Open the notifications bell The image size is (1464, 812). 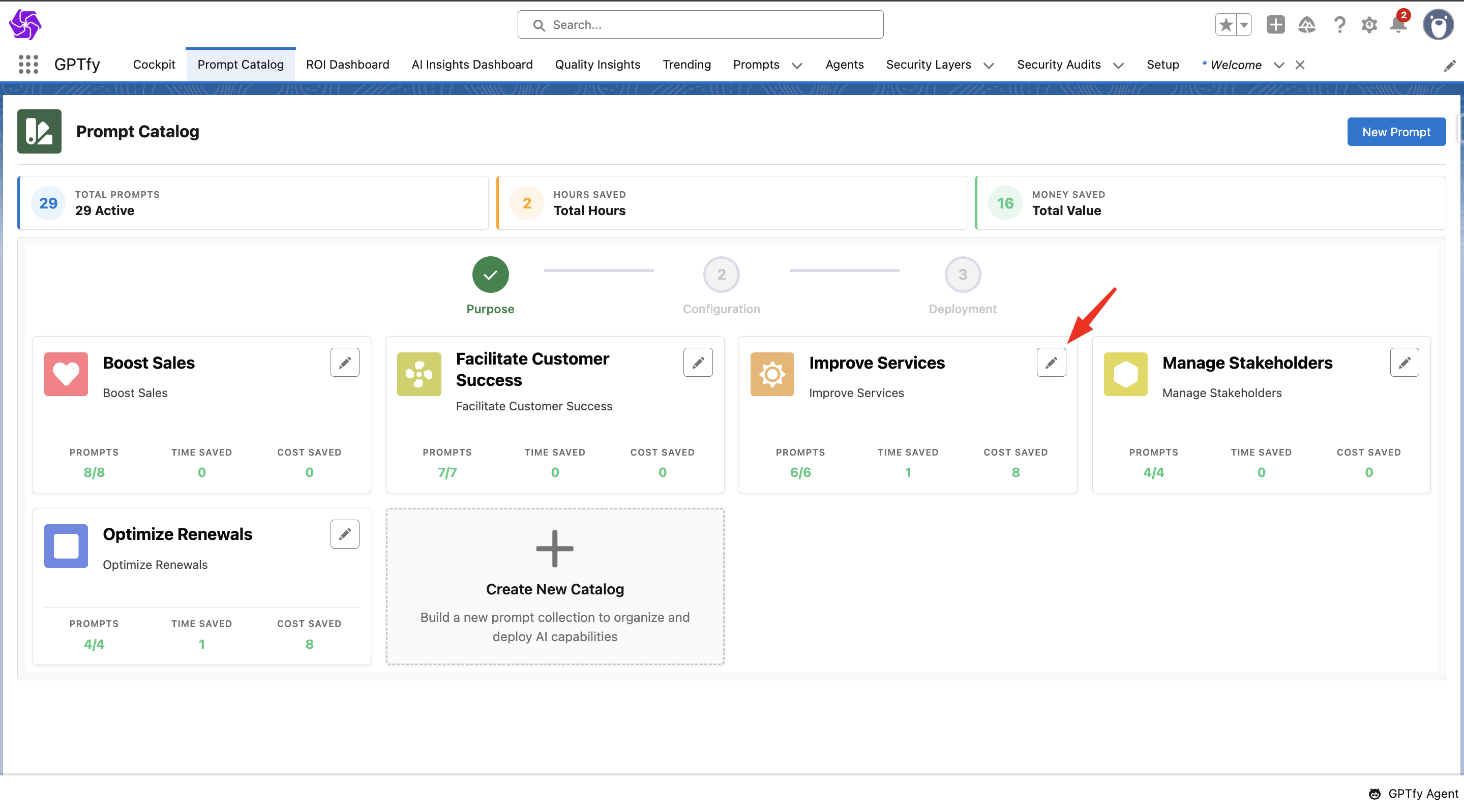tap(1397, 25)
